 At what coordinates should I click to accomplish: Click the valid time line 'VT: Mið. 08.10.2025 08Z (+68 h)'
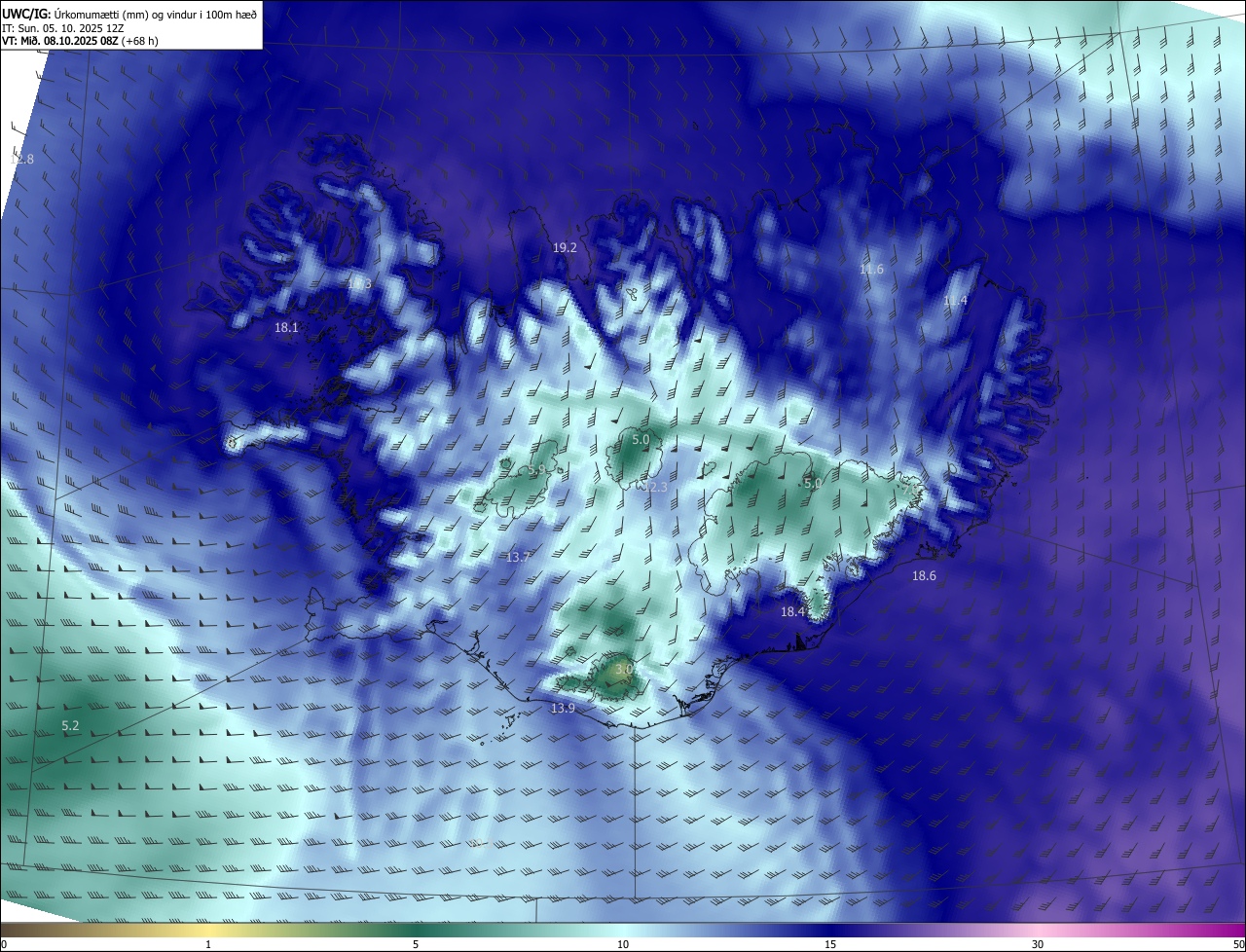coord(80,41)
